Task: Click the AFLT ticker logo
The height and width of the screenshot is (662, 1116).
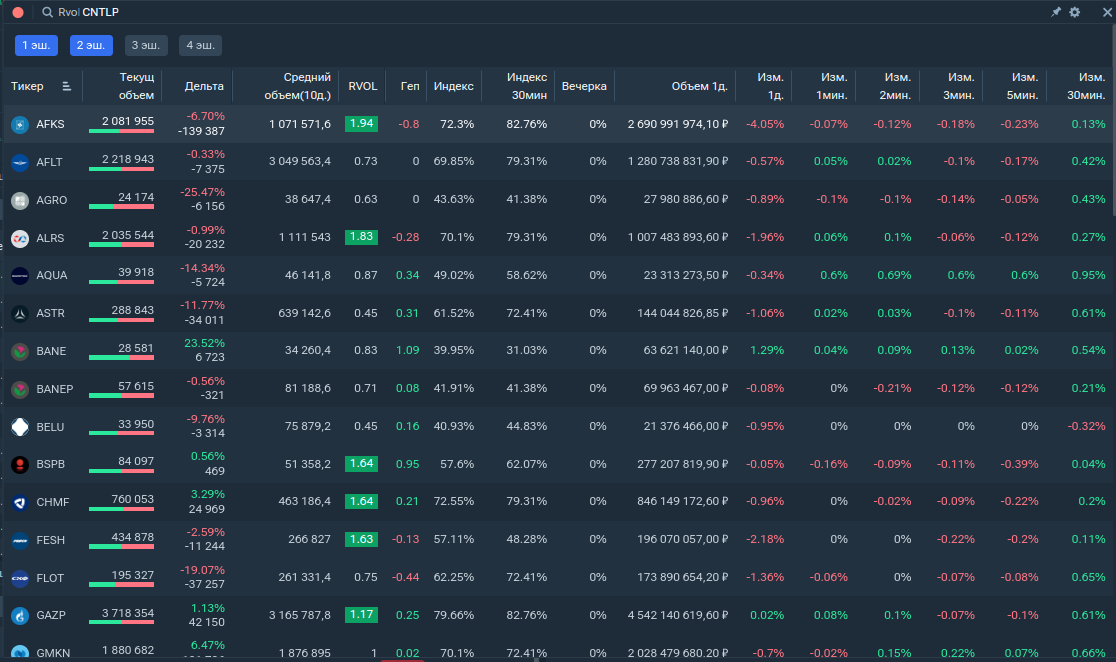Action: tap(18, 162)
